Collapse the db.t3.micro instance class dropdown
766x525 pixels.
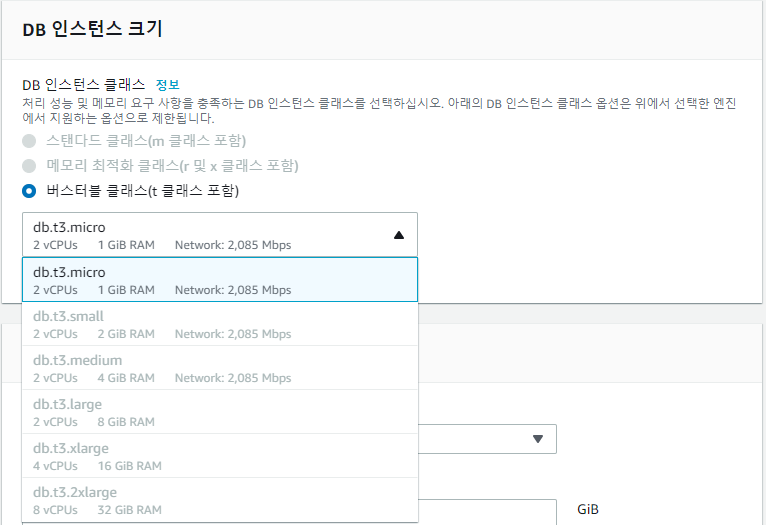(220, 235)
